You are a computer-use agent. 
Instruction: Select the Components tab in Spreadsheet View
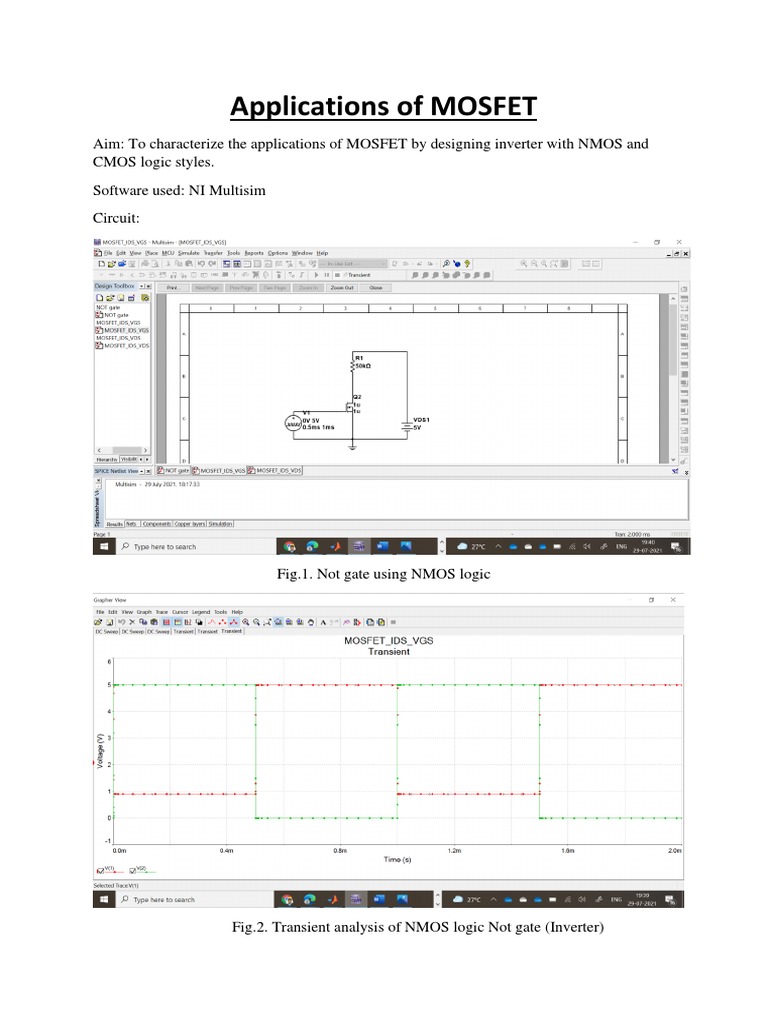(x=157, y=524)
